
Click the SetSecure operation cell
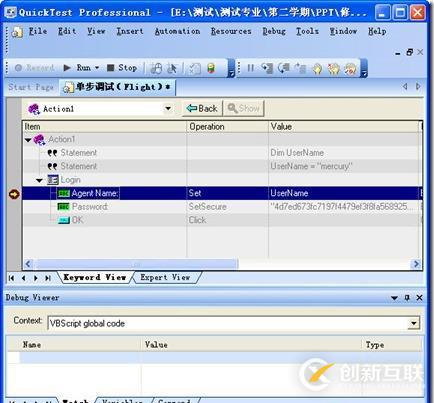228,207
